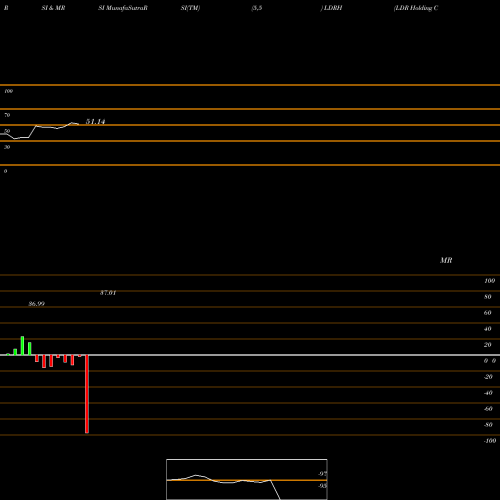Screen dimensions: 500x500
Task: Click the MR panel title
Action: click(x=446, y=260)
